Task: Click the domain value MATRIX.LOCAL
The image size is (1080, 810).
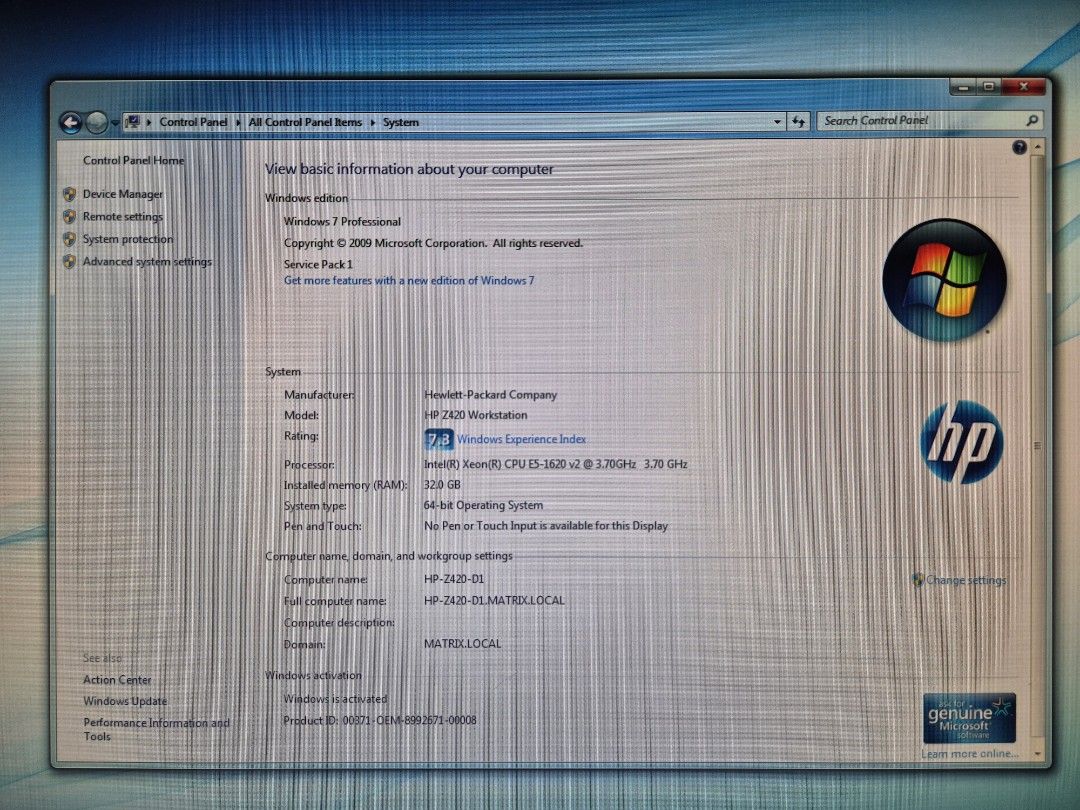Action: click(x=463, y=644)
